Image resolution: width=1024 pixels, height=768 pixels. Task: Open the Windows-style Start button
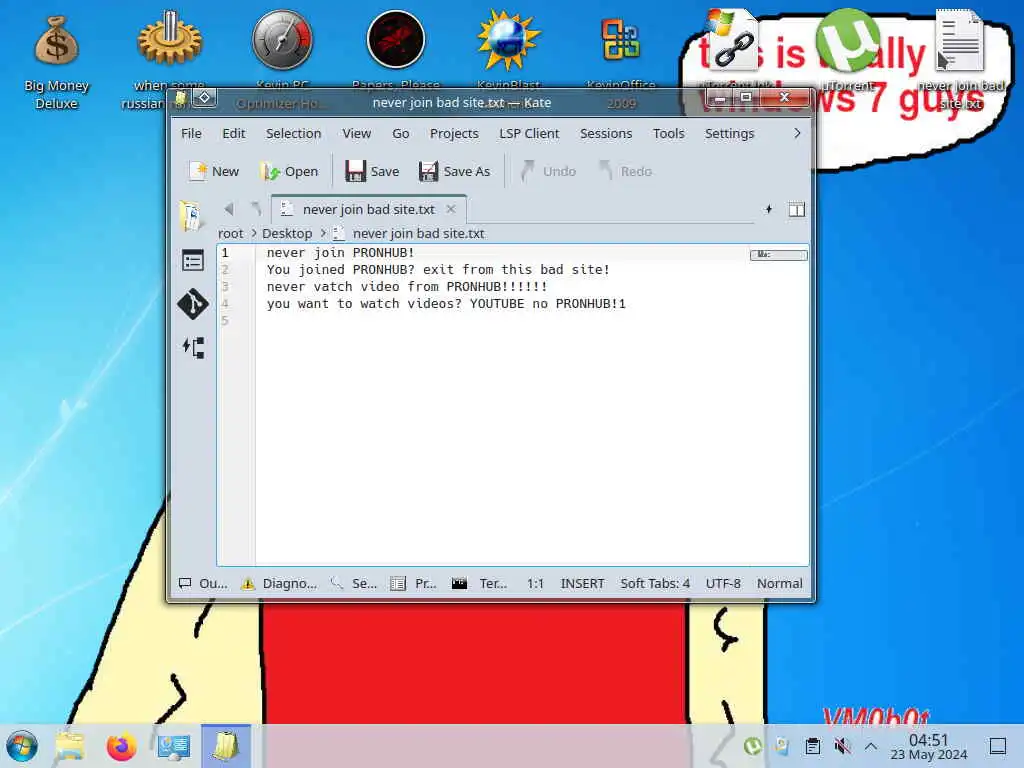click(x=22, y=746)
